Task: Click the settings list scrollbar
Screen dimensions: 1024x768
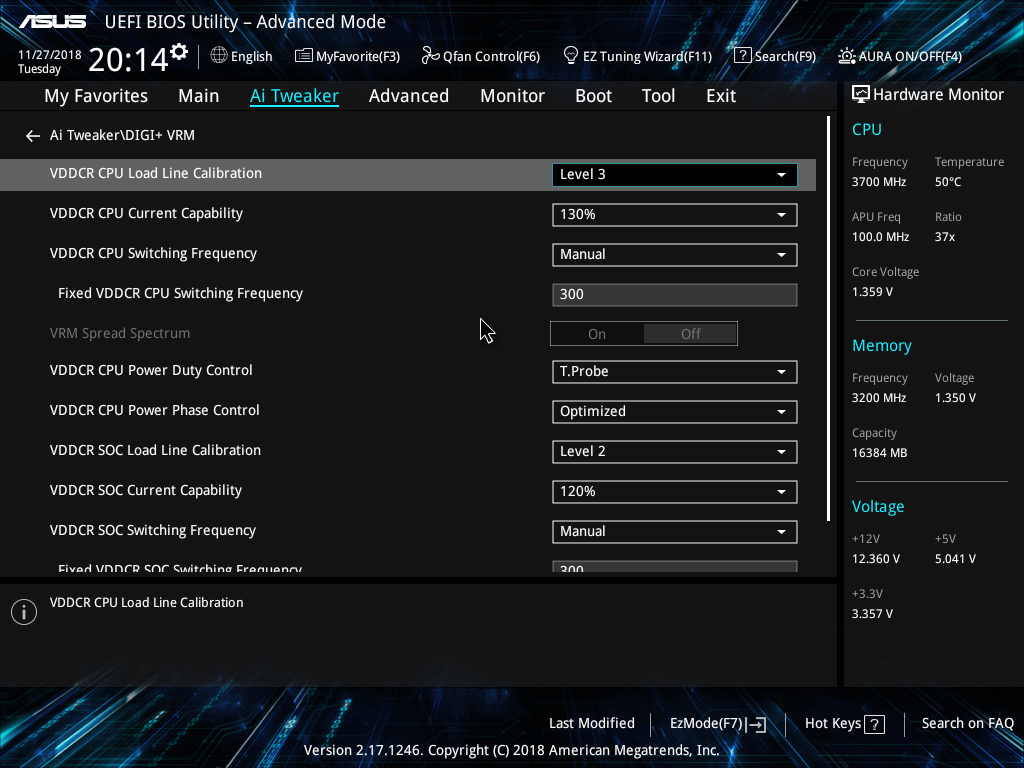Action: 829,319
